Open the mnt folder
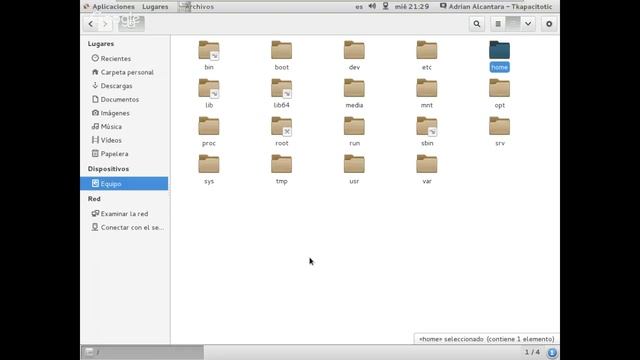640x360 pixels. (x=427, y=93)
